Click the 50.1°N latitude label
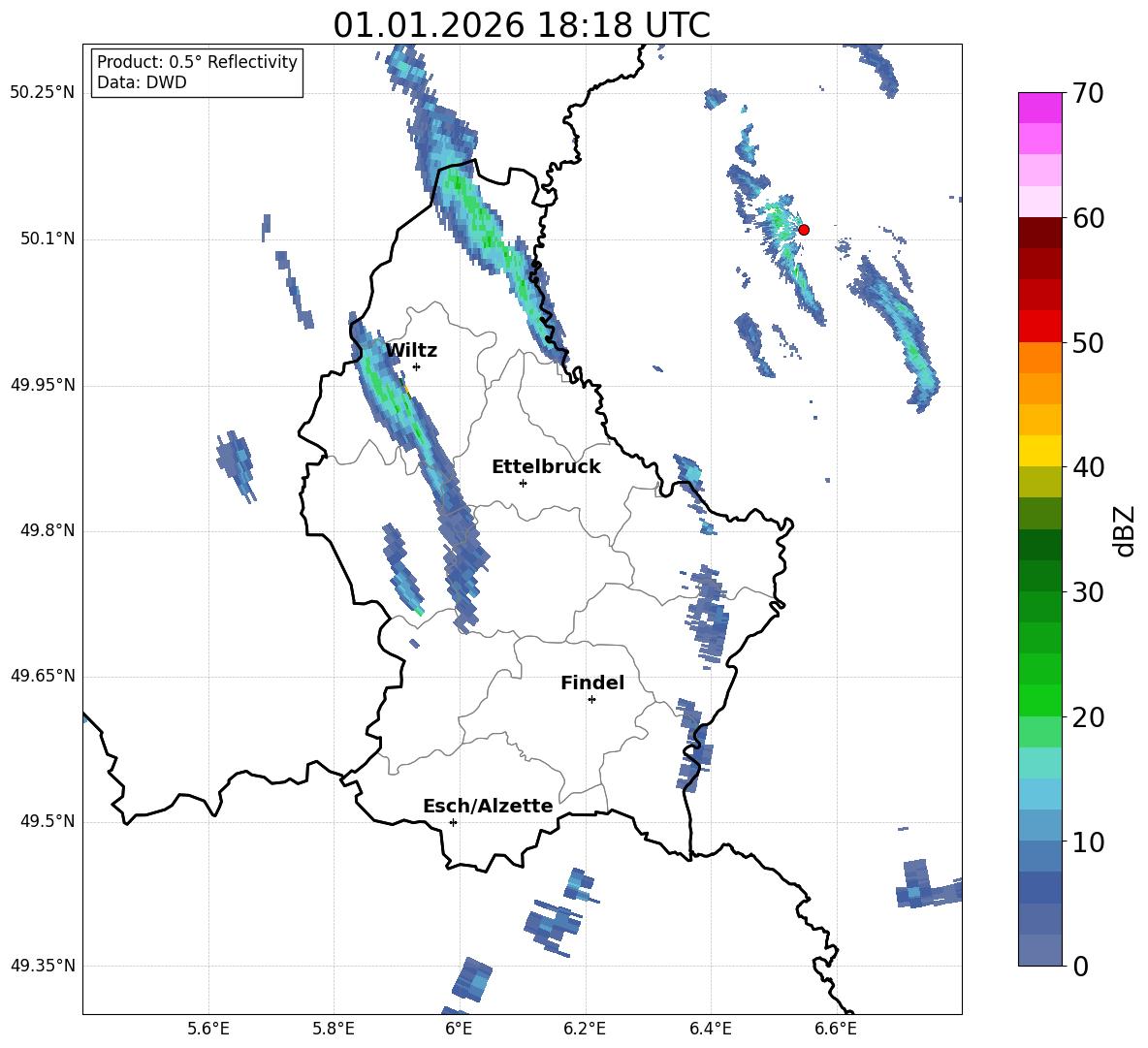Screen dimensions: 1148x1048 point(48,239)
